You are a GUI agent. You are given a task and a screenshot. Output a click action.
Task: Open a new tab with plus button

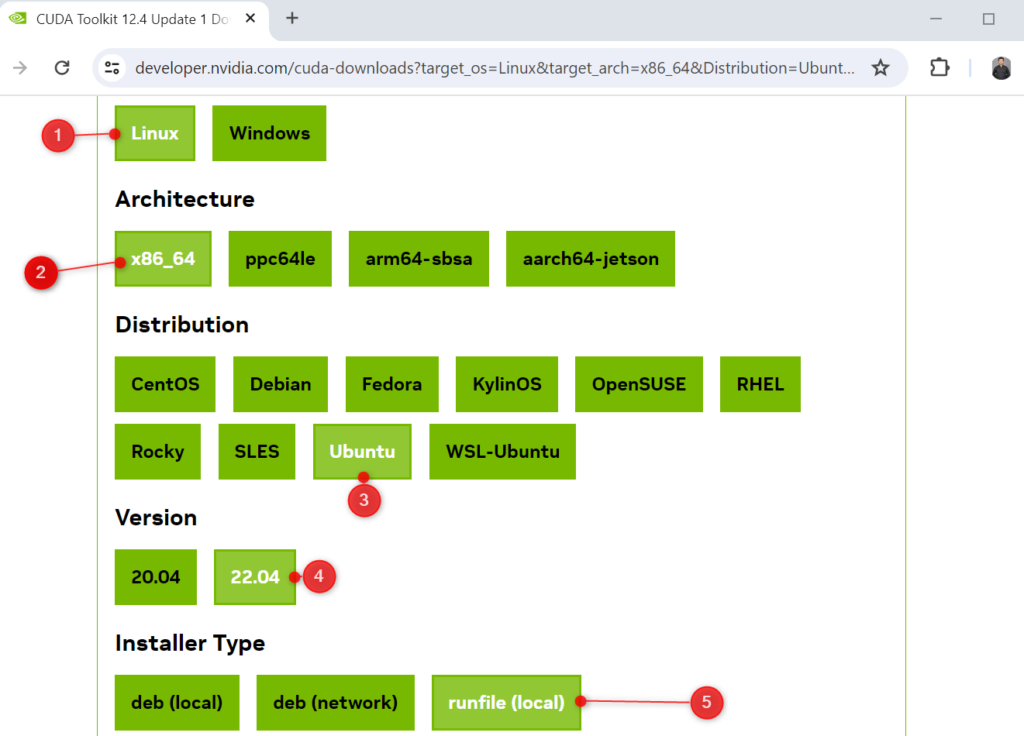[292, 18]
